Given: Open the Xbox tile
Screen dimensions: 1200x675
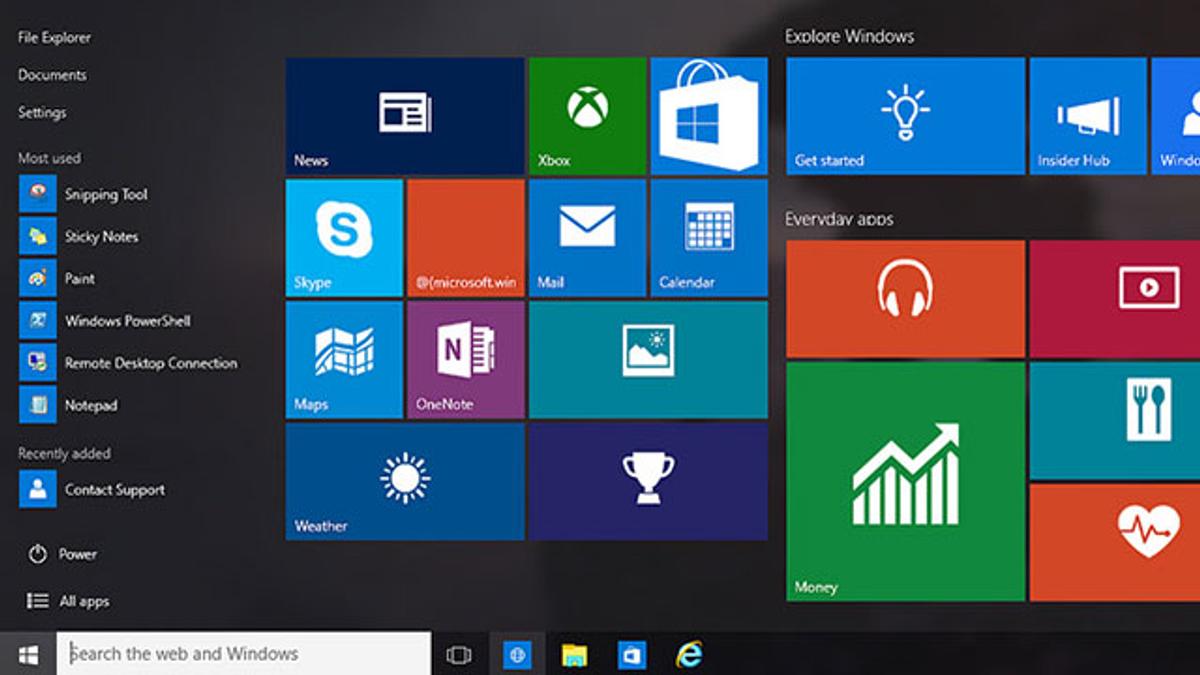Looking at the screenshot, I should pyautogui.click(x=587, y=116).
